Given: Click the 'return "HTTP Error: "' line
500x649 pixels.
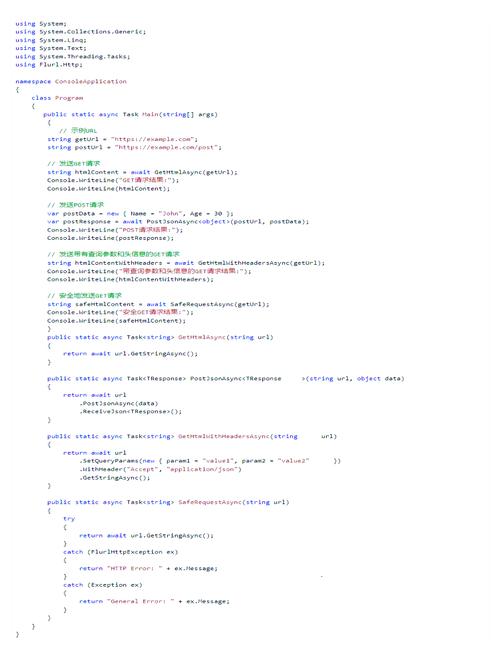Looking at the screenshot, I should [148, 569].
